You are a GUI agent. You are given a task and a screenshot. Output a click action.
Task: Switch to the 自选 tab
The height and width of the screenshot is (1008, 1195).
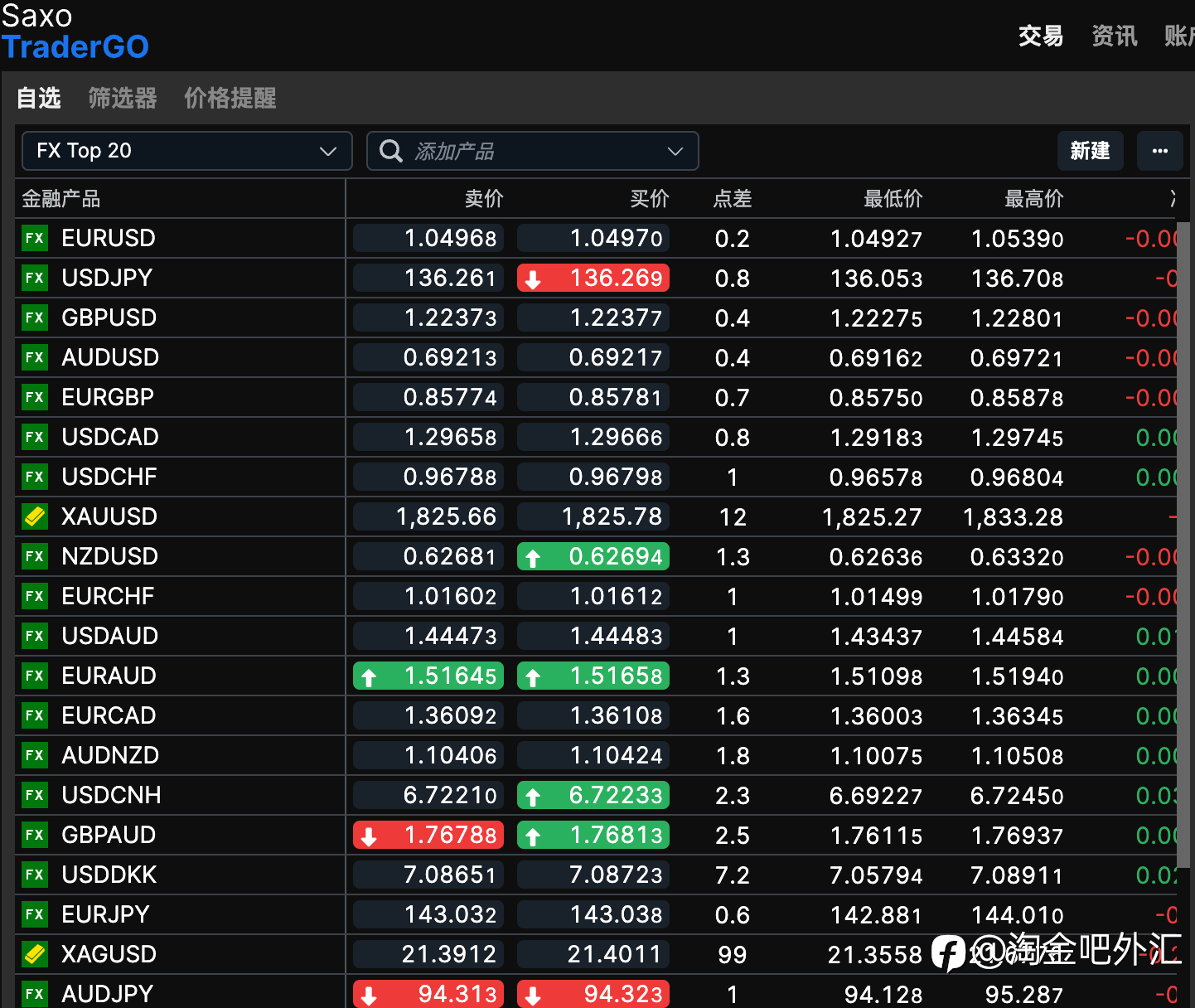click(x=39, y=98)
